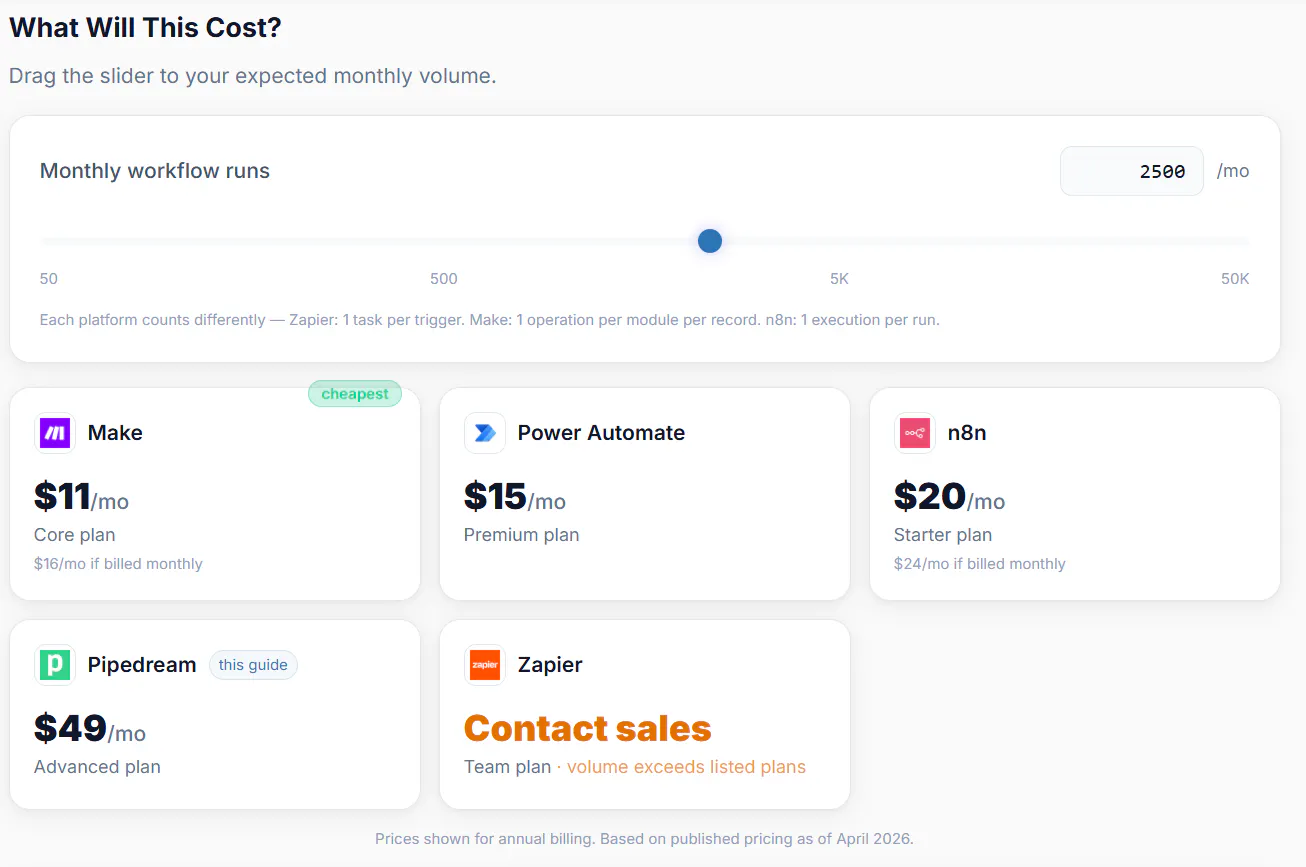Click the "Advanced plan" label
Screen dimensions: 1306x867
click(97, 767)
